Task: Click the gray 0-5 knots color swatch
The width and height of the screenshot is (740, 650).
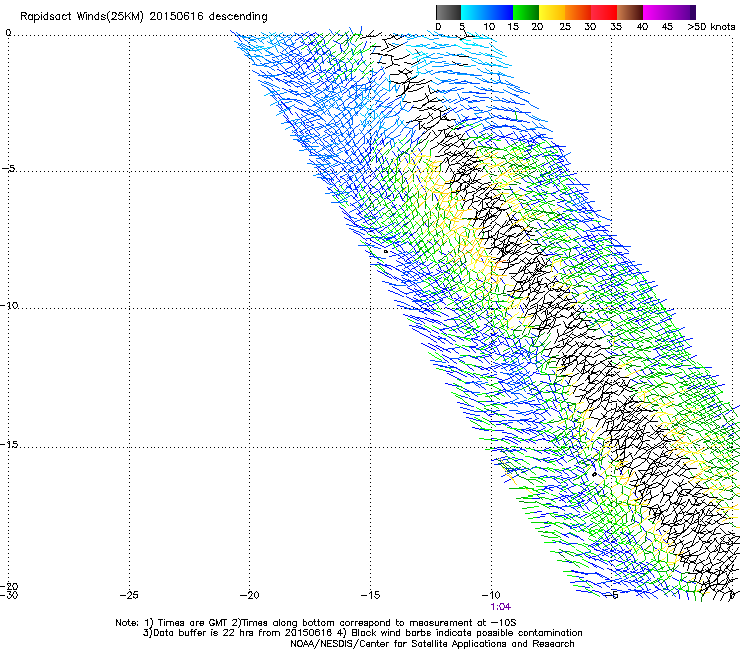Action: 448,12
